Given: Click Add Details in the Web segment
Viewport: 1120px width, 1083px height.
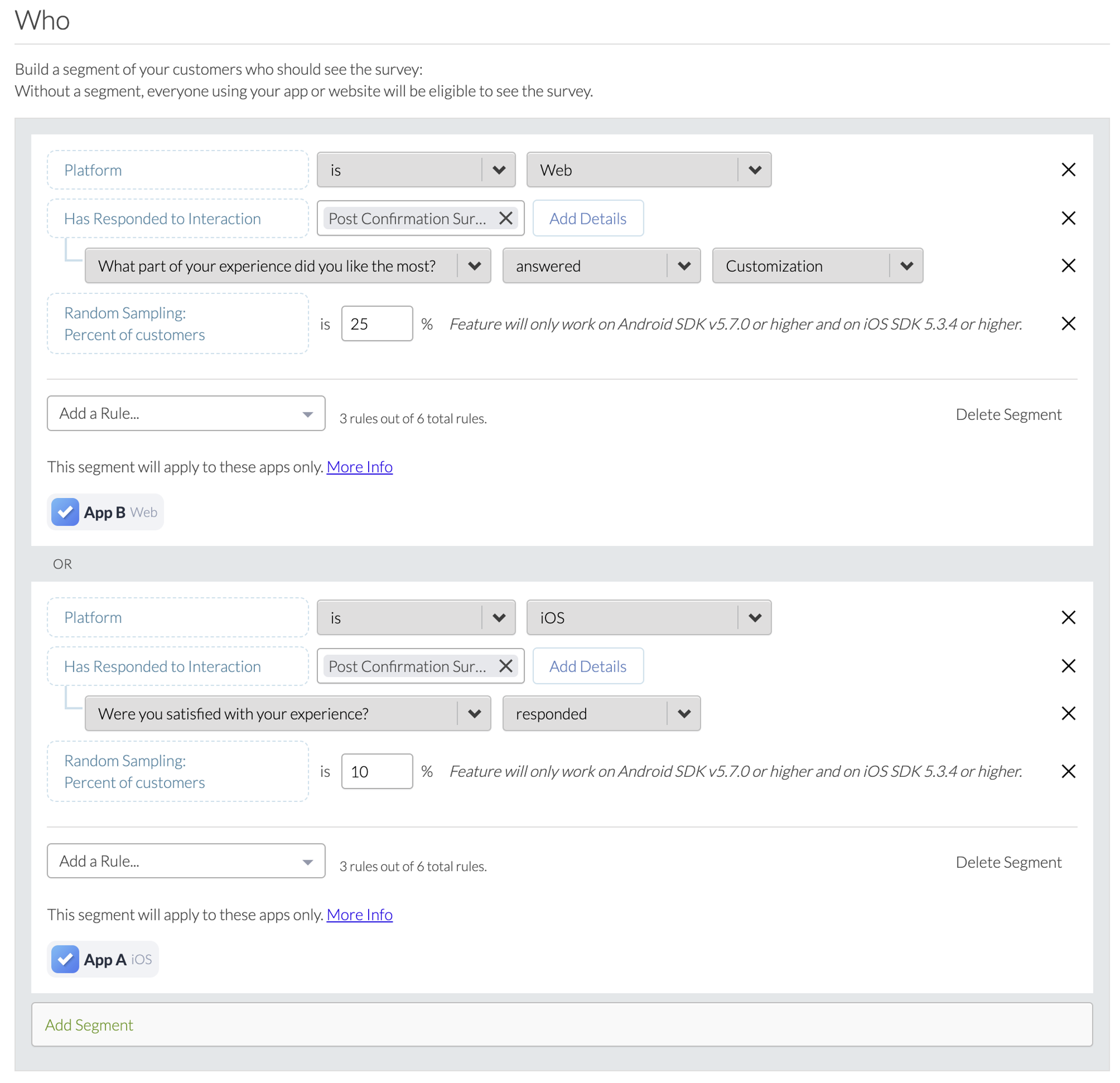Looking at the screenshot, I should click(x=587, y=219).
